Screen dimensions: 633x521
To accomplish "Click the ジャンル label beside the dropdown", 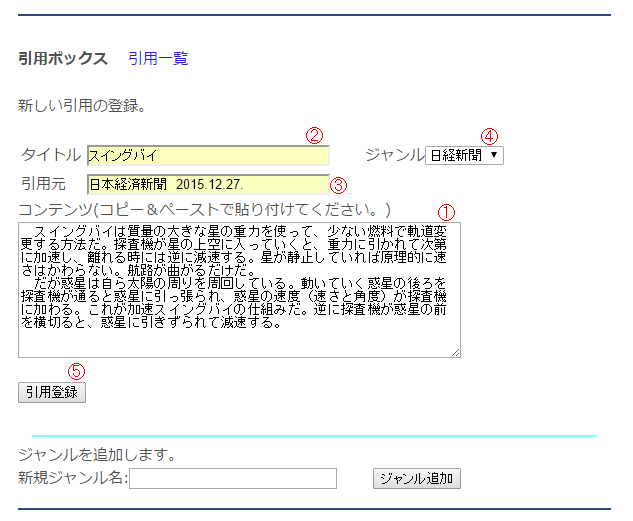I will pos(395,155).
